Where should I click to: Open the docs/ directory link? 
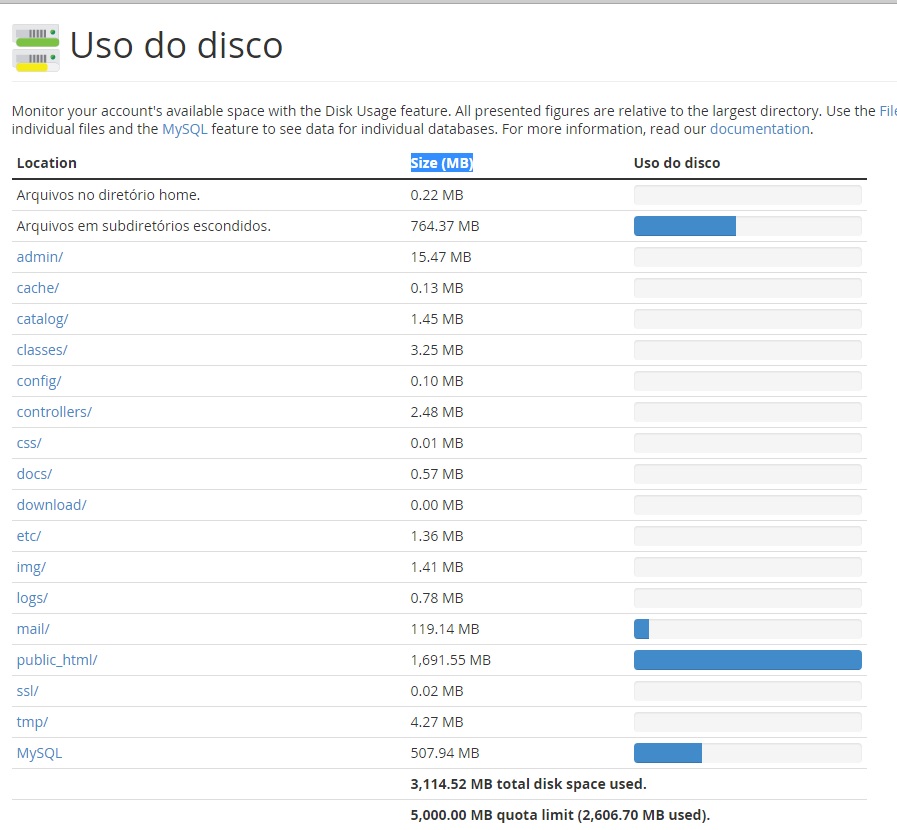point(34,474)
